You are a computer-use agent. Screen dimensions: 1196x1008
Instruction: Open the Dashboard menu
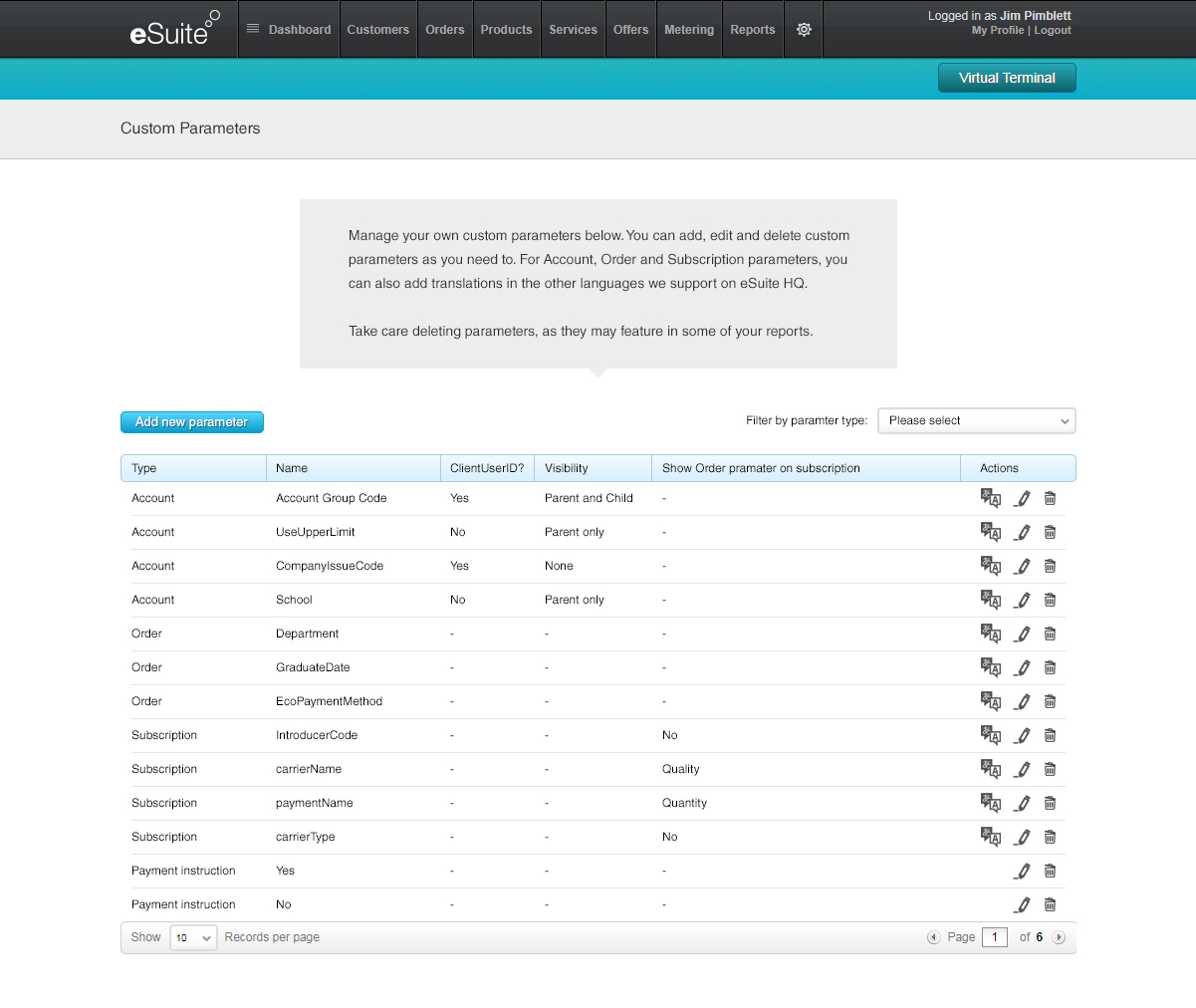[x=289, y=30]
